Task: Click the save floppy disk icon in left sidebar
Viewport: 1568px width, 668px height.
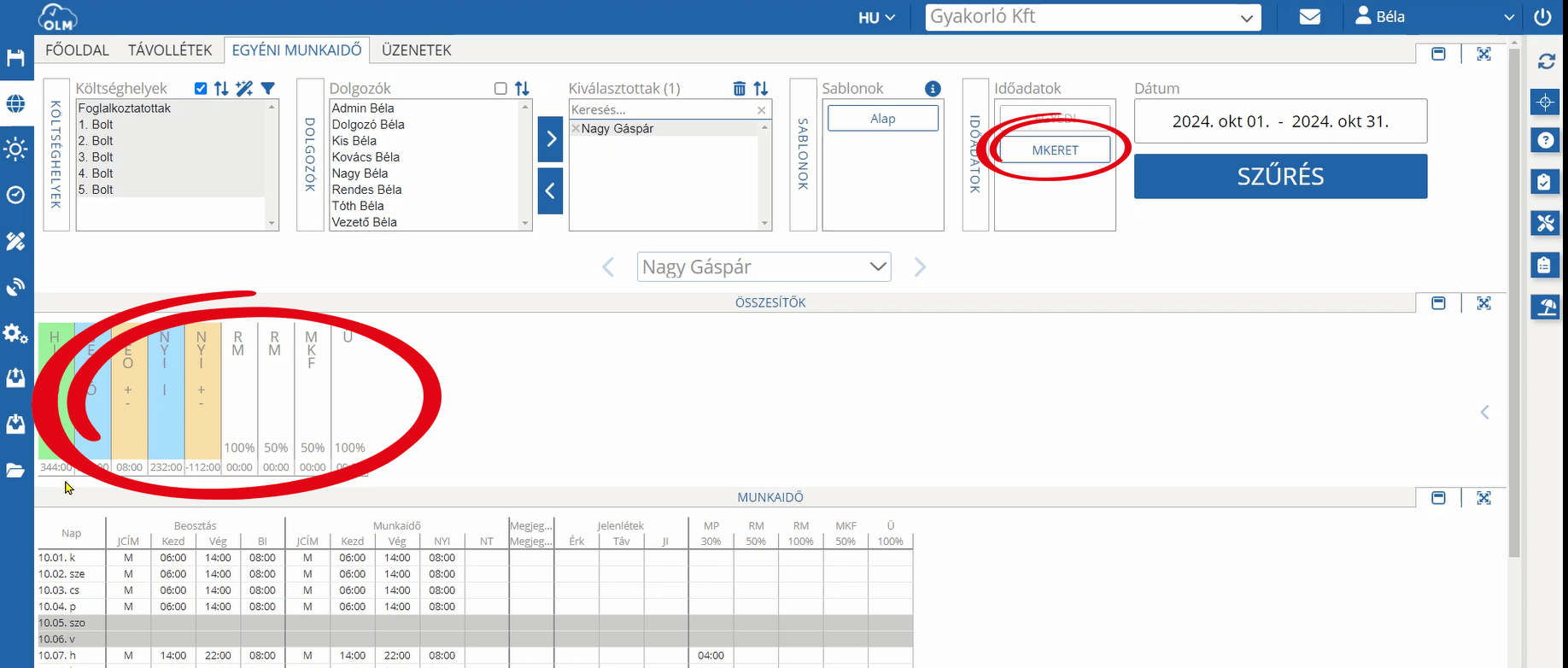Action: [15, 58]
